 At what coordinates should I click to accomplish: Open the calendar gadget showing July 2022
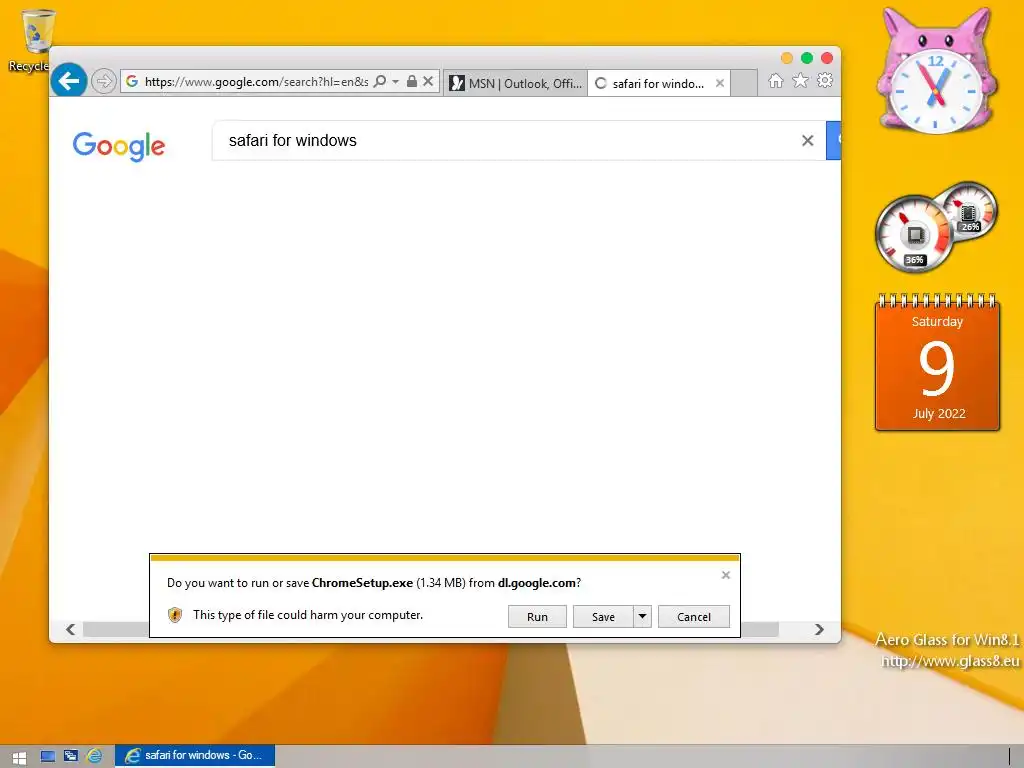[x=938, y=362]
